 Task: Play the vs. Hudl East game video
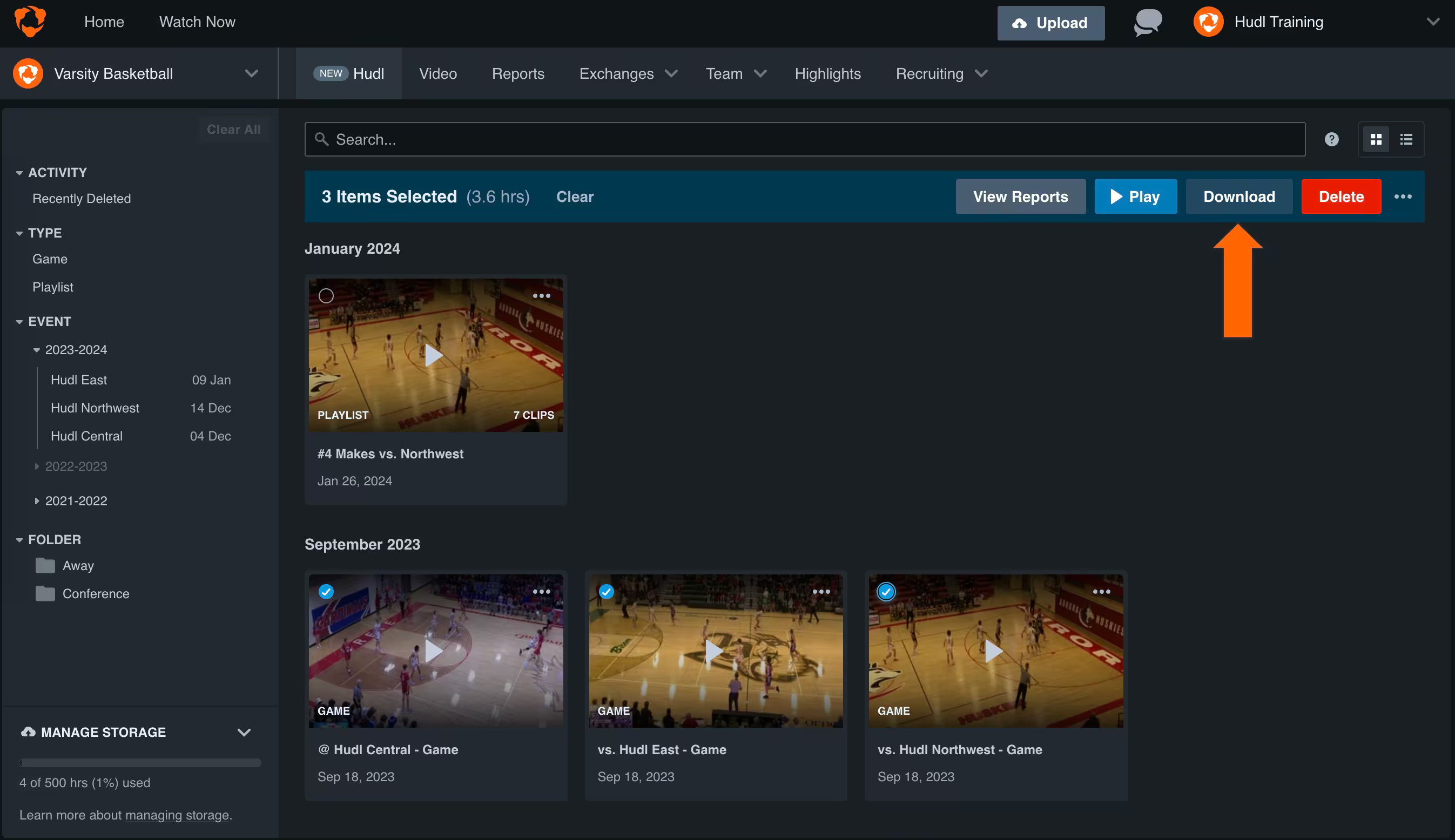coord(714,651)
